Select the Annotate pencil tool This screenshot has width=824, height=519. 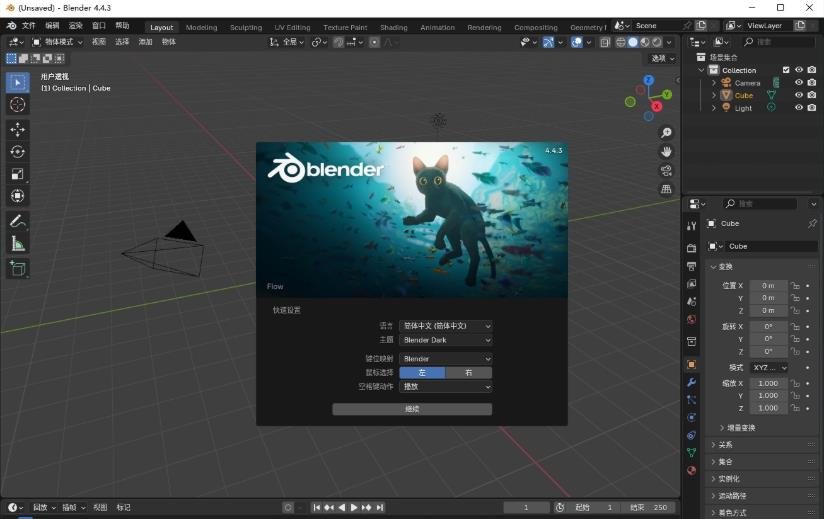coord(17,221)
